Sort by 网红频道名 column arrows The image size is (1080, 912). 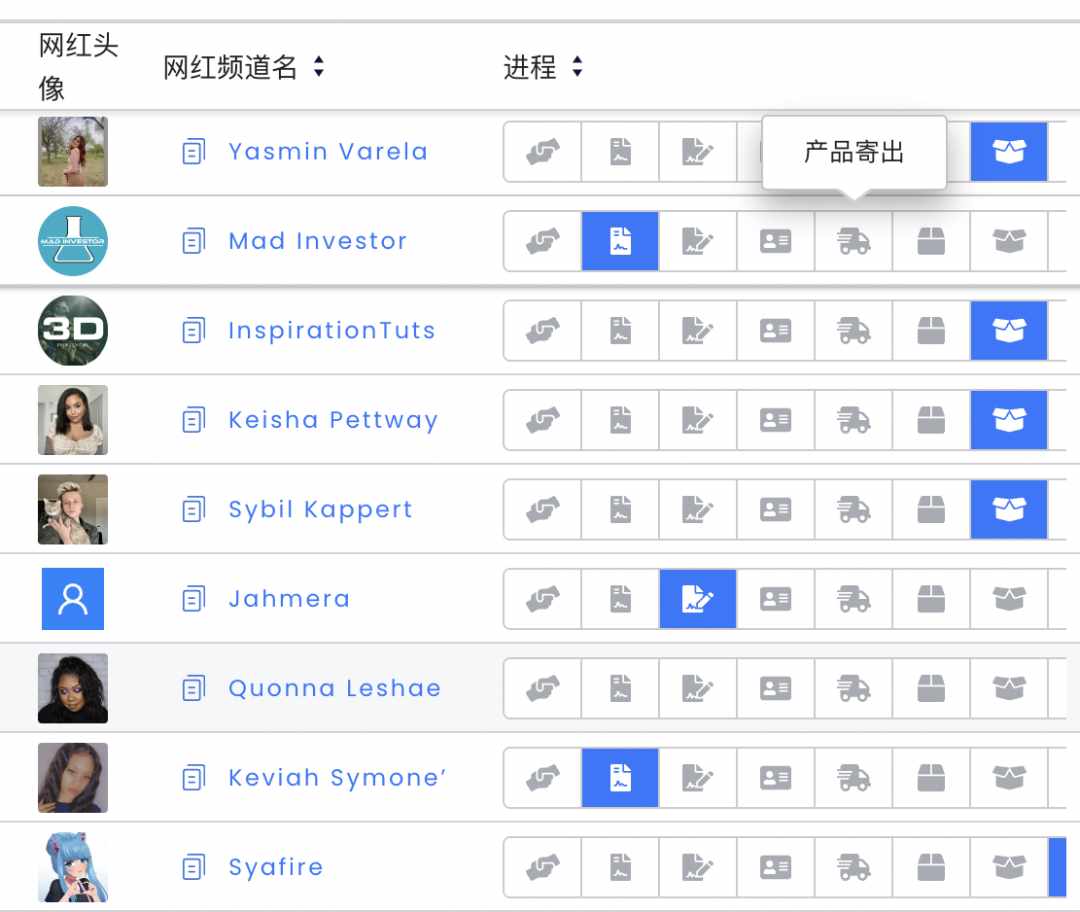click(x=318, y=67)
